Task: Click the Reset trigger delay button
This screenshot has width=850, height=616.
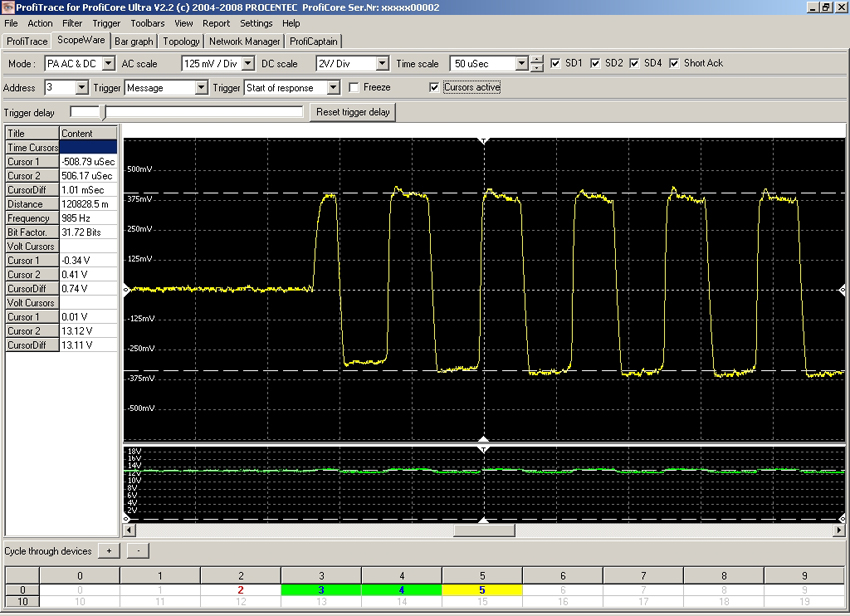Action: (353, 112)
